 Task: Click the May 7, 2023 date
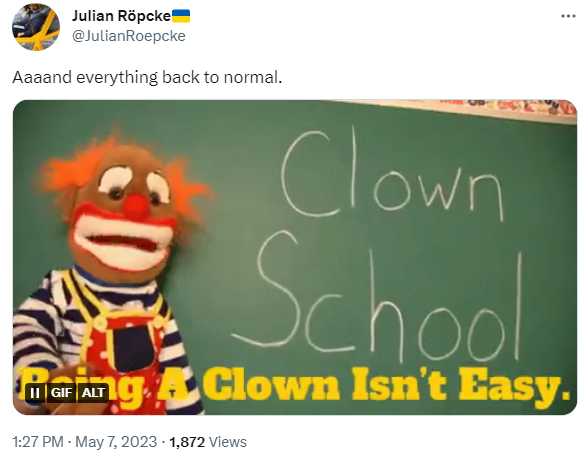[x=116, y=442]
